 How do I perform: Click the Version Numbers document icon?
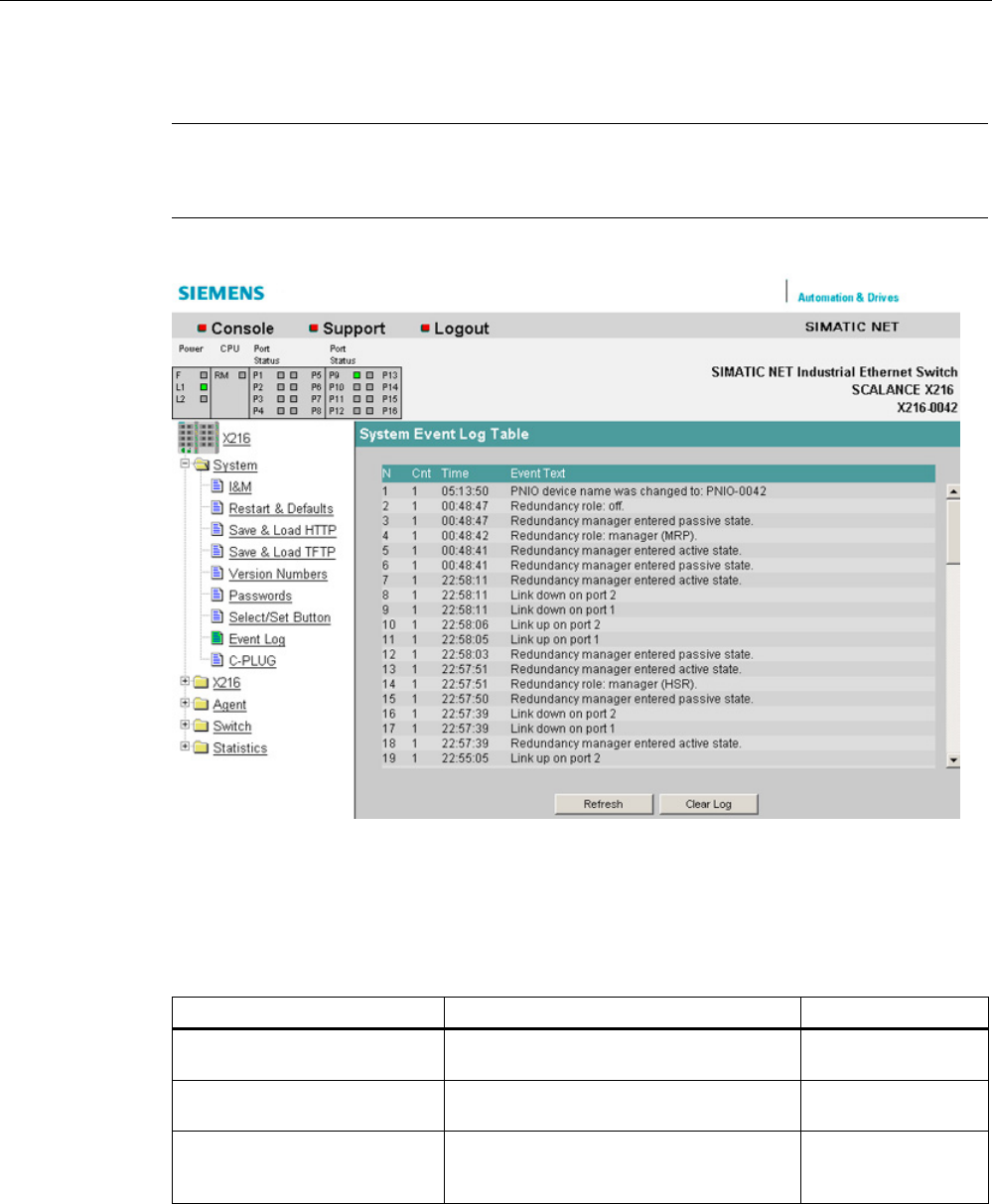point(217,574)
